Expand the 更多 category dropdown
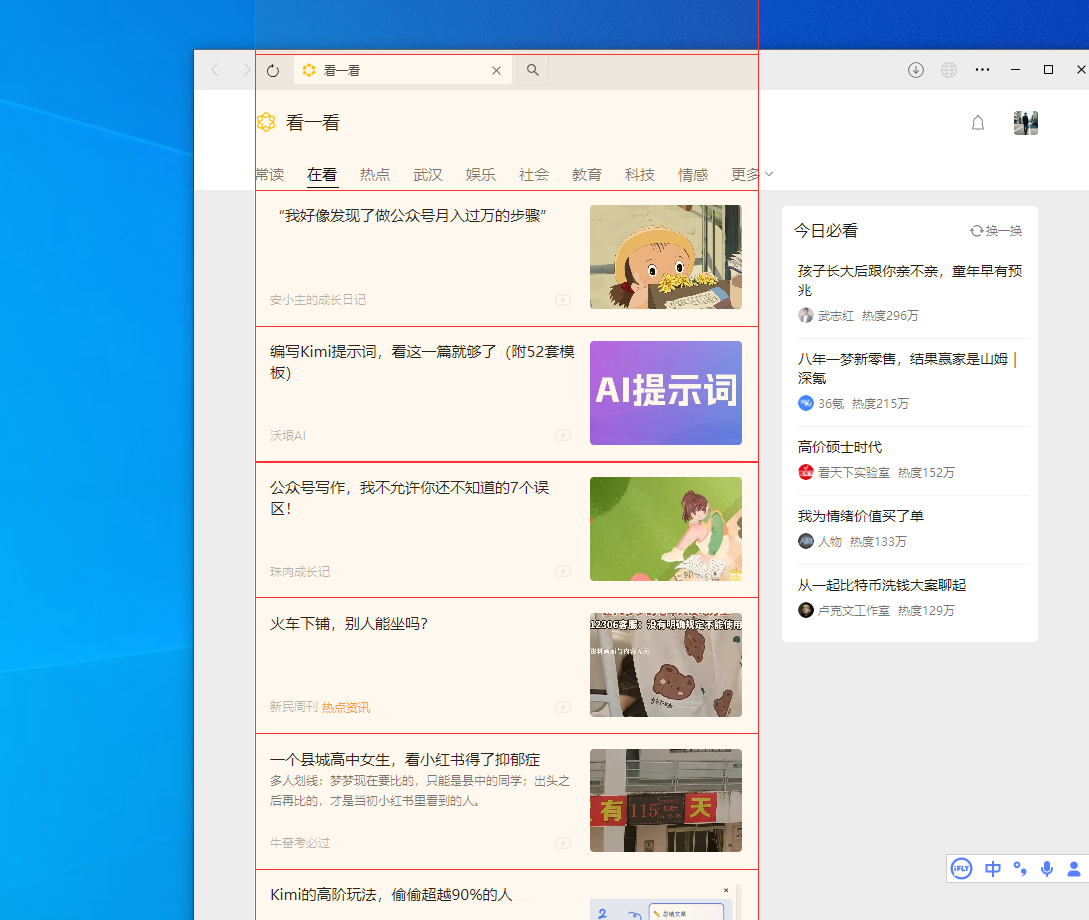 coord(752,175)
